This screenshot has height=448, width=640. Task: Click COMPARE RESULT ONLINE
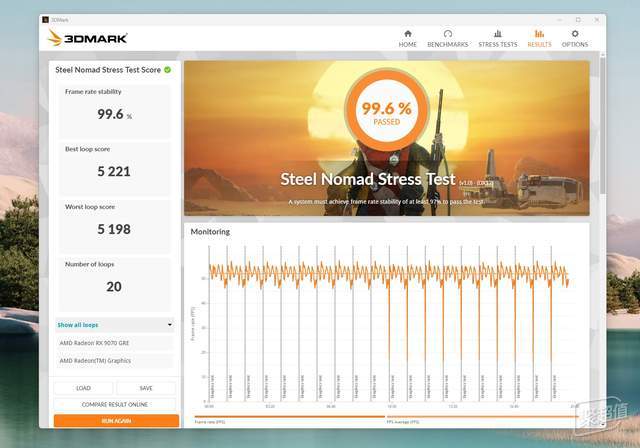(115, 404)
